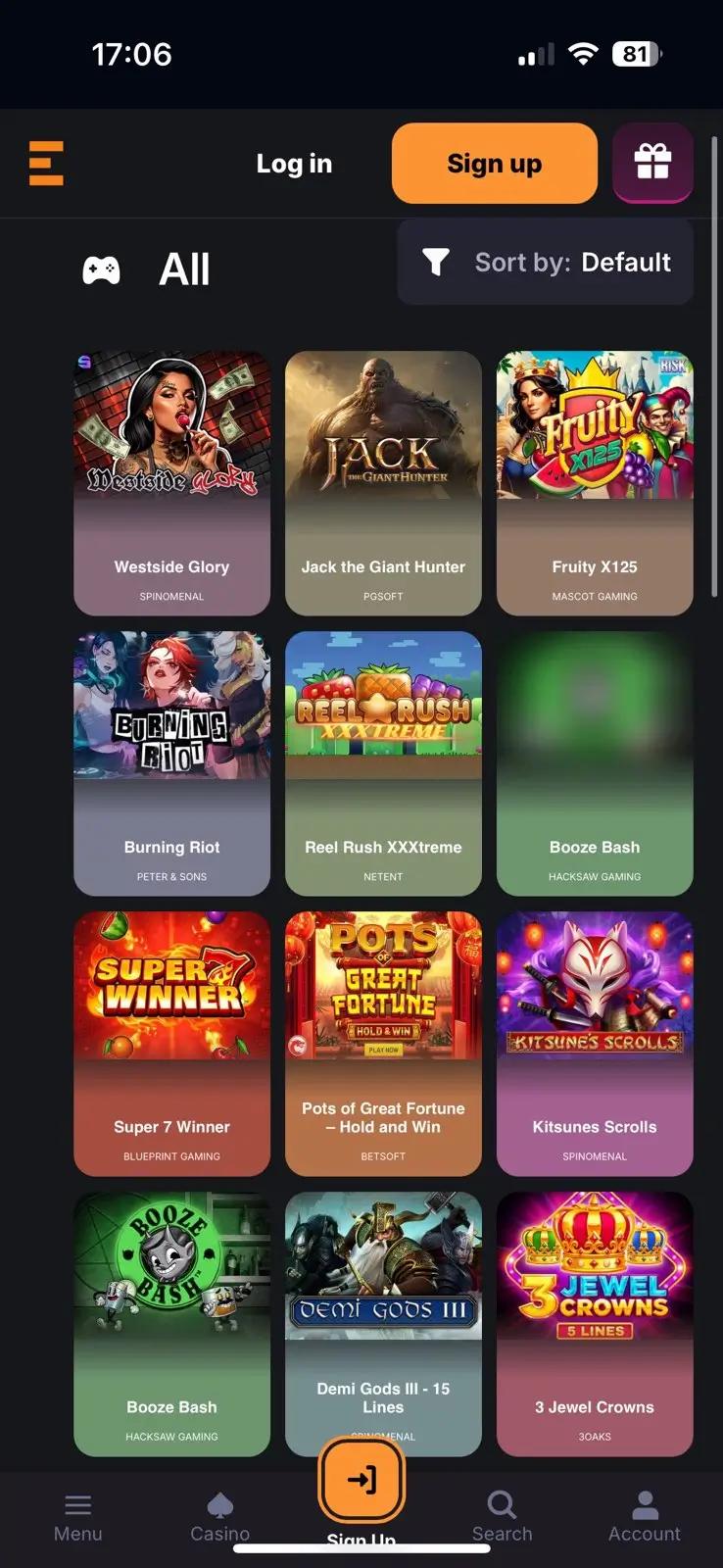Open the Fruity X125 game card

pyautogui.click(x=595, y=483)
